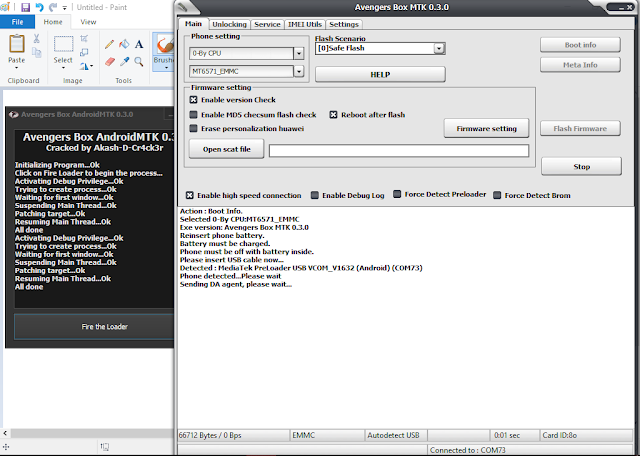Click the Firmware setting button
Image resolution: width=640 pixels, height=456 pixels.
pyautogui.click(x=487, y=129)
